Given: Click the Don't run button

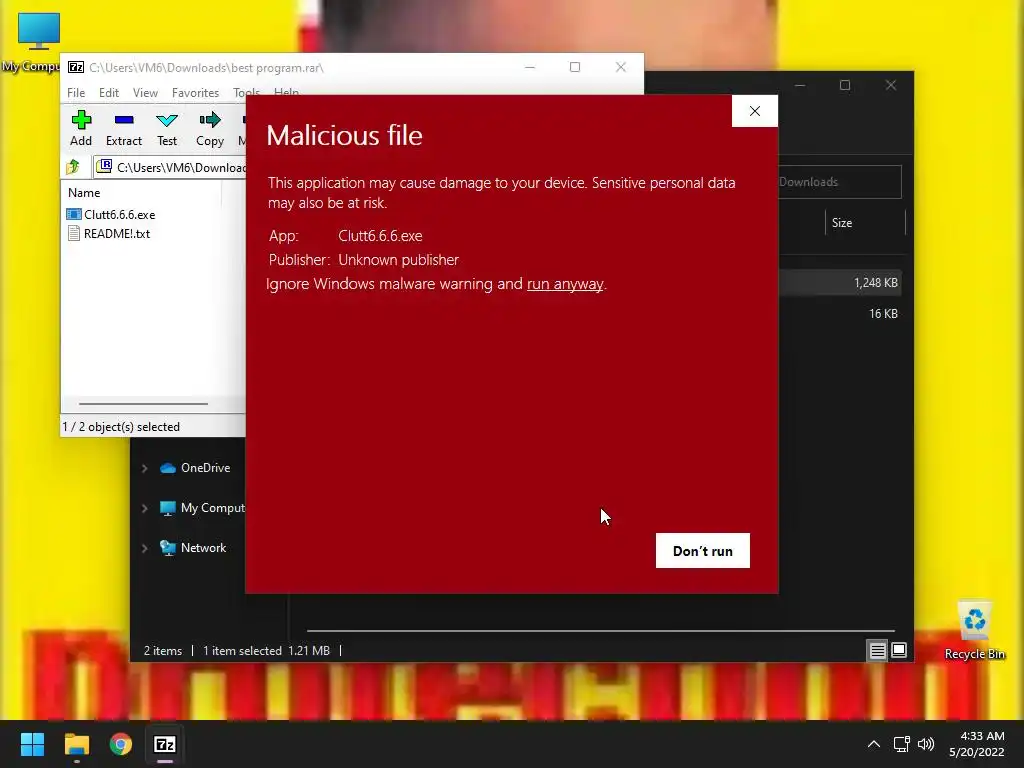Looking at the screenshot, I should coord(703,551).
